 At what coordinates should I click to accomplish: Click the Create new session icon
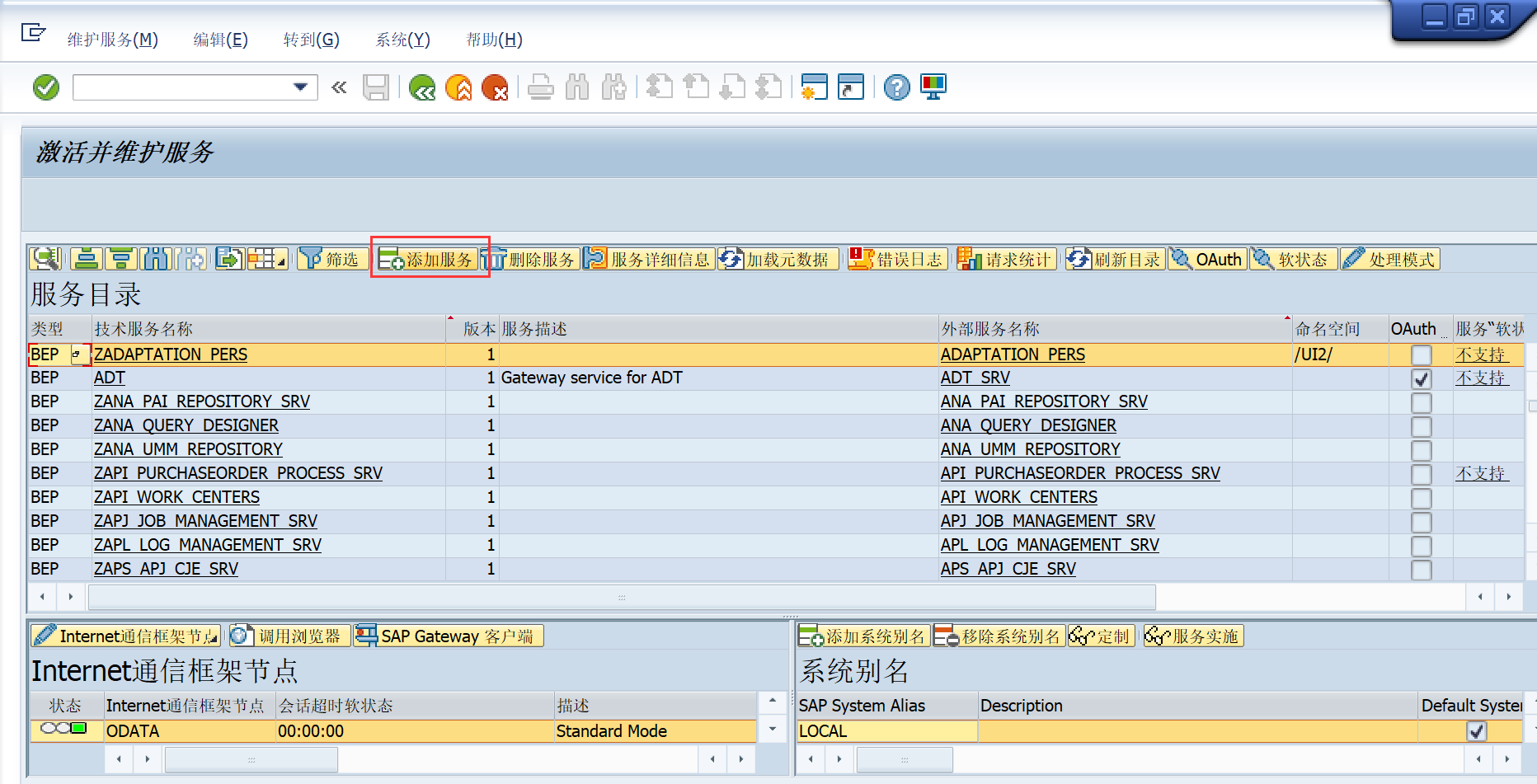(814, 87)
